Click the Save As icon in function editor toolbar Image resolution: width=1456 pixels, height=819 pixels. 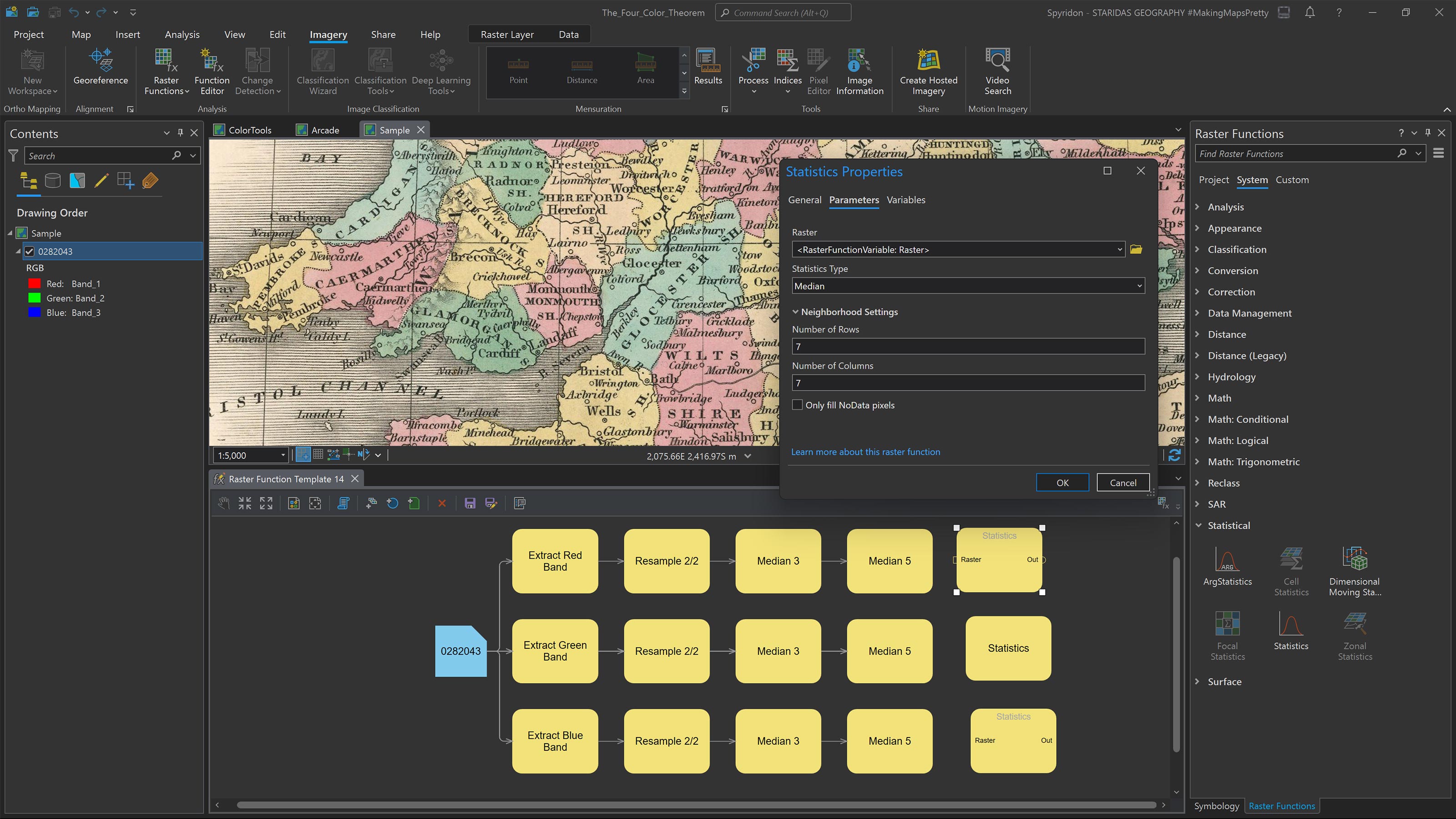tap(490, 503)
